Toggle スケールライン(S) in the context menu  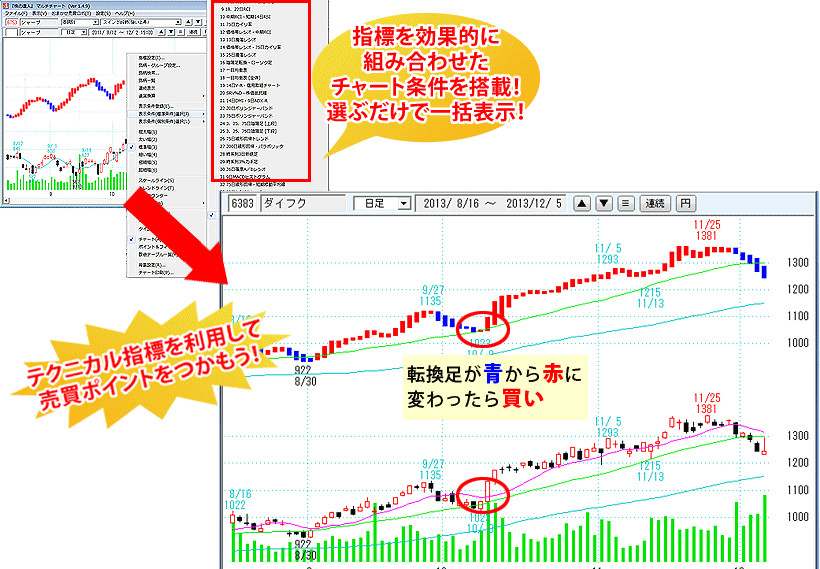point(156,180)
